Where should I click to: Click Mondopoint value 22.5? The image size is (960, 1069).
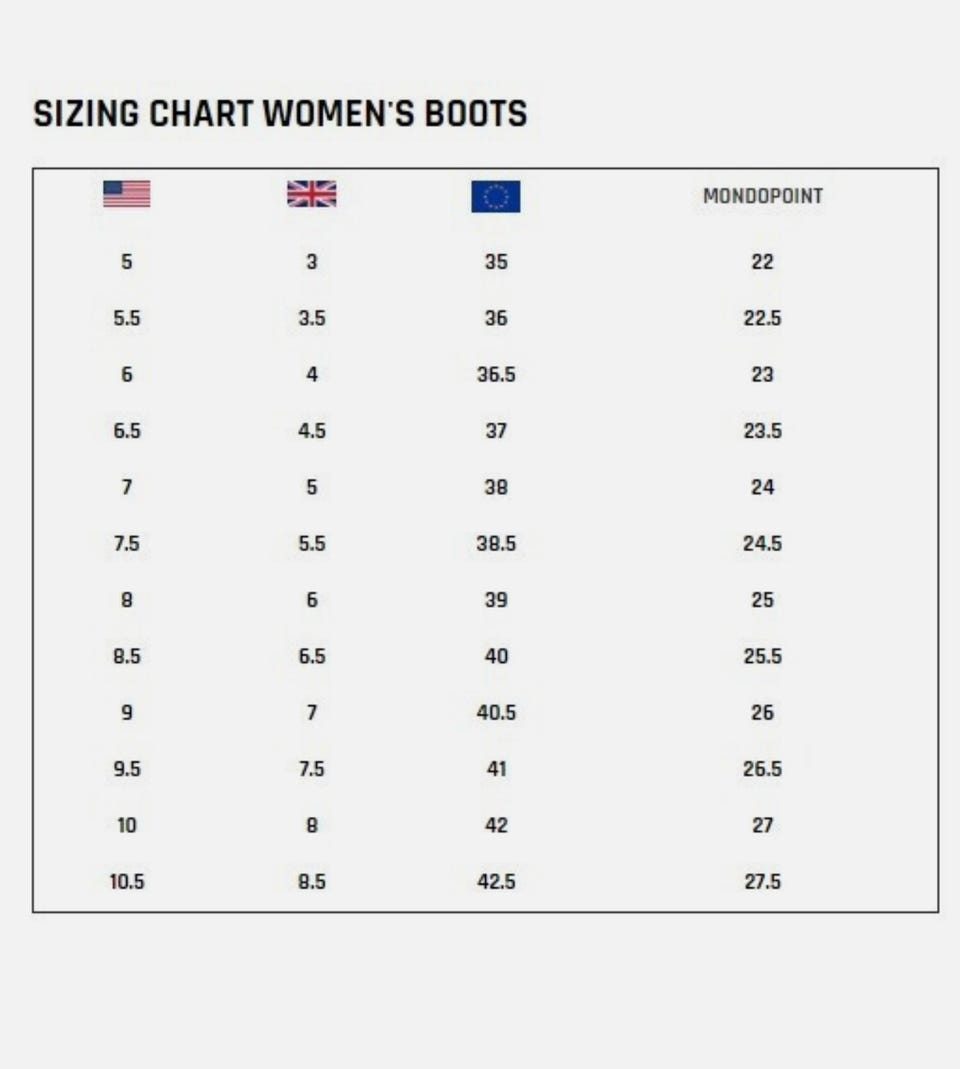coord(762,318)
